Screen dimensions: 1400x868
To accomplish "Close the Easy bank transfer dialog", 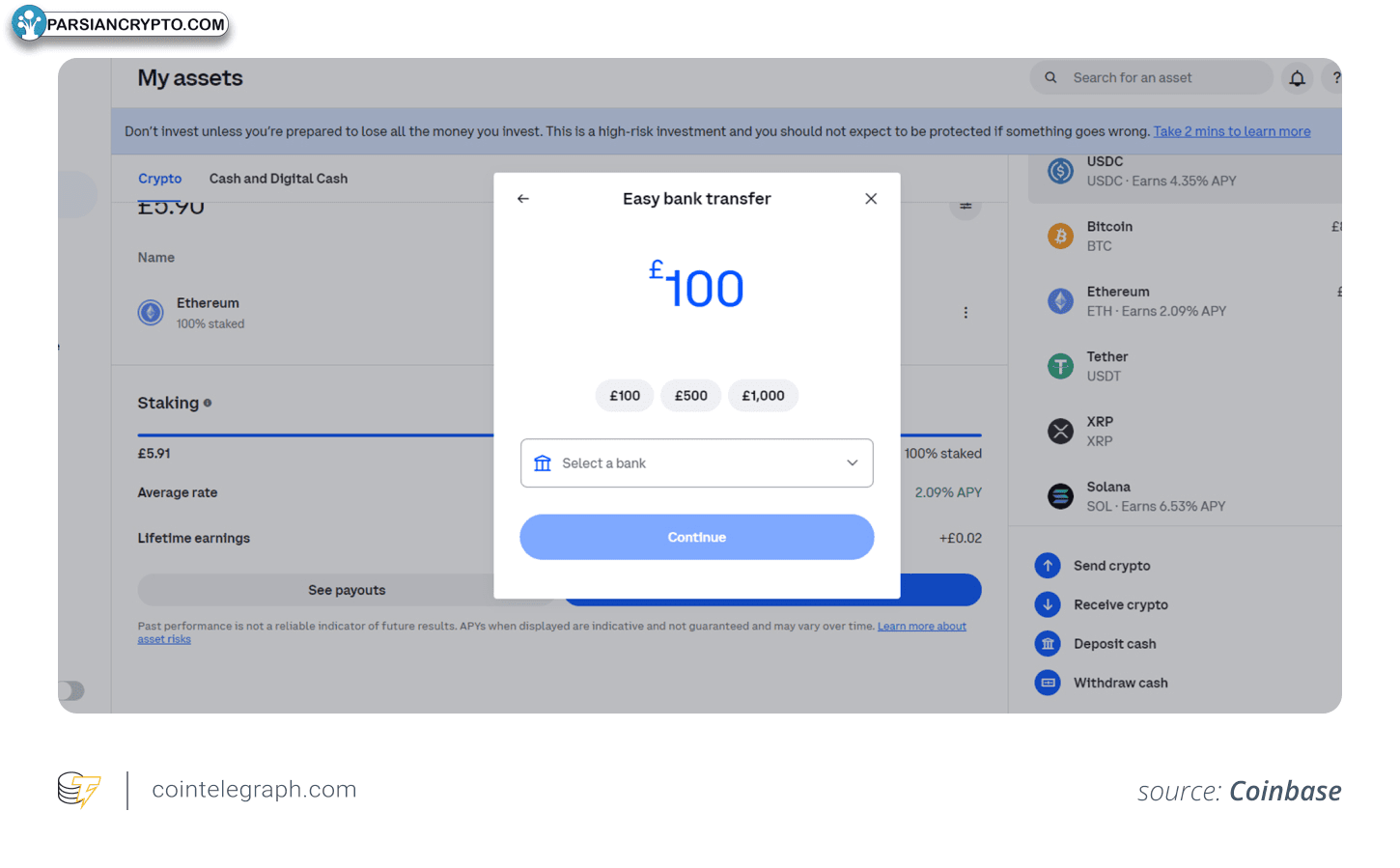I will click(x=871, y=199).
